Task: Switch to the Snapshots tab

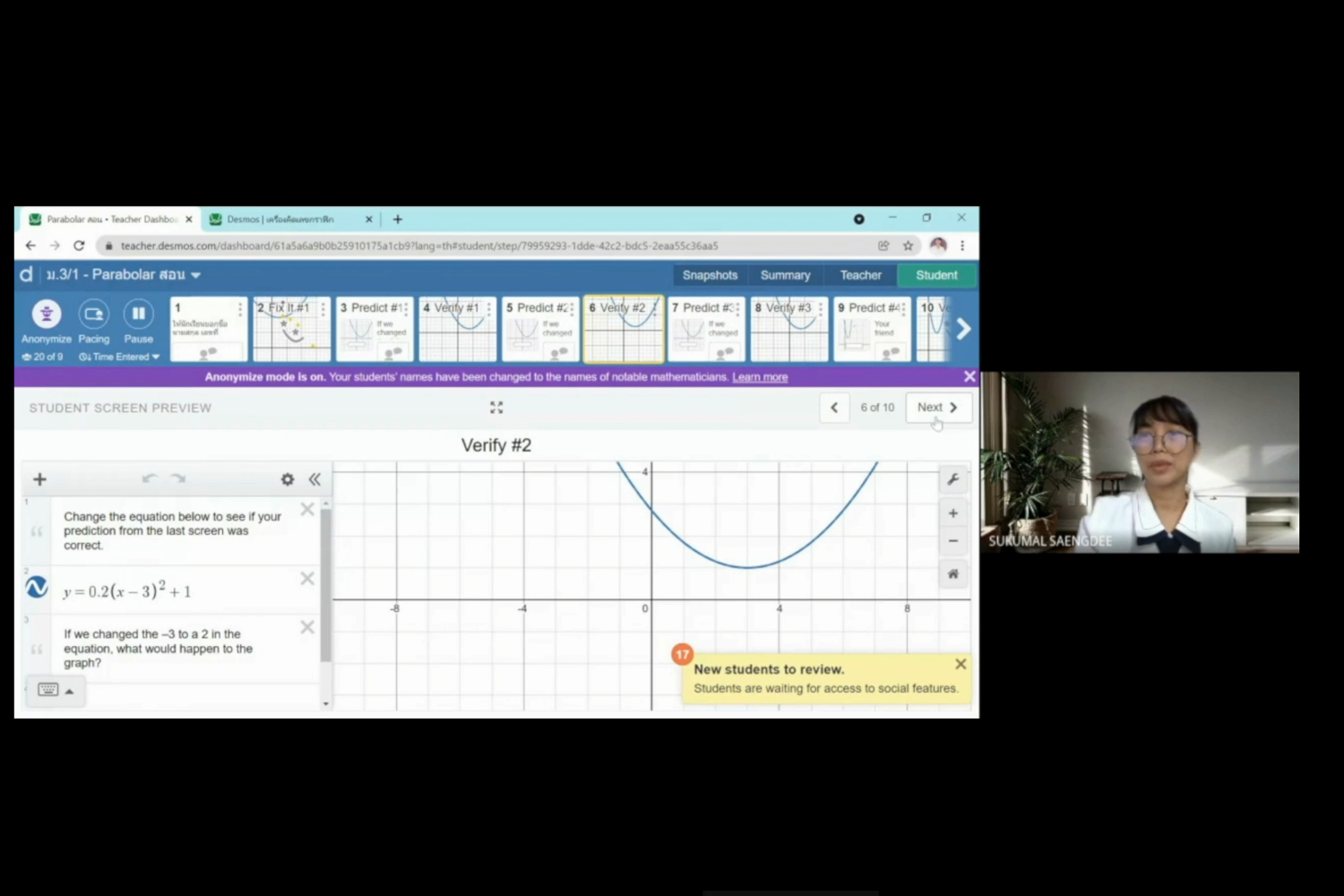Action: click(710, 275)
